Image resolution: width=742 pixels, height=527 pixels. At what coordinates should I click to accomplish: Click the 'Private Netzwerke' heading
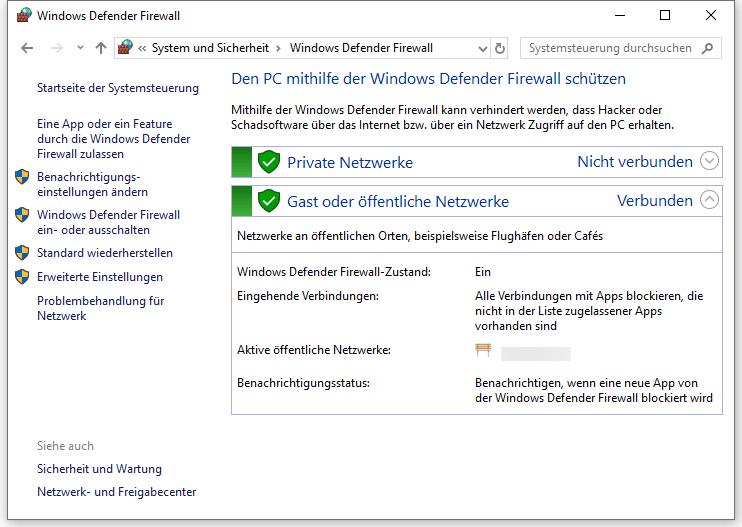pyautogui.click(x=350, y=162)
